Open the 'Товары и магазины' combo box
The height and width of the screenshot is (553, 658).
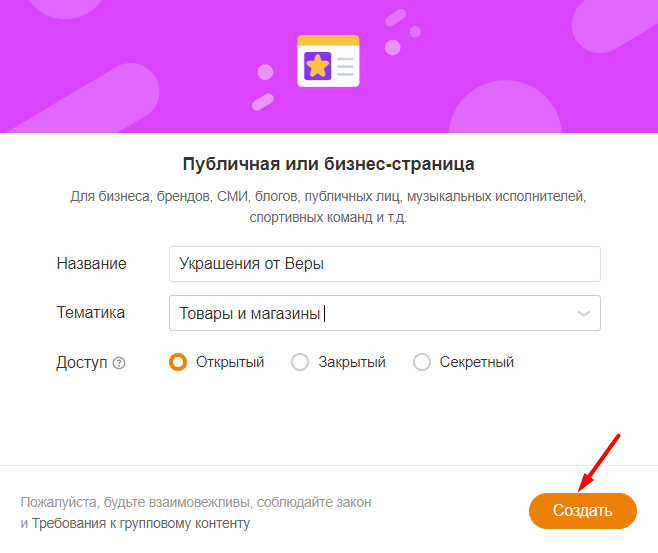point(370,313)
